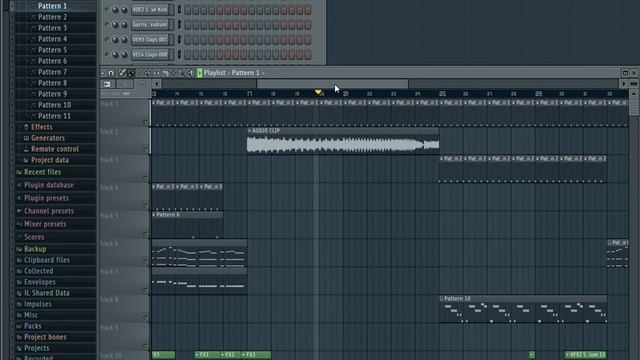Mute the VEE2 Kick channel green LED

[107, 9]
